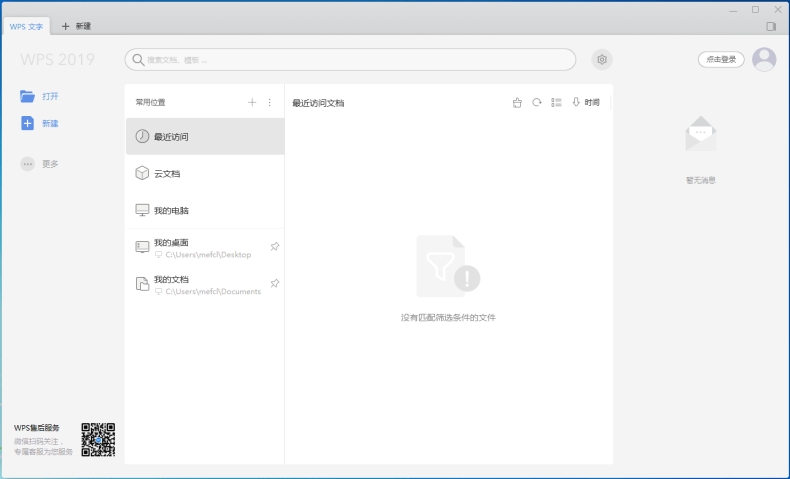Minimize the WPS window
Viewport: 790px width, 479px height.
pos(733,10)
